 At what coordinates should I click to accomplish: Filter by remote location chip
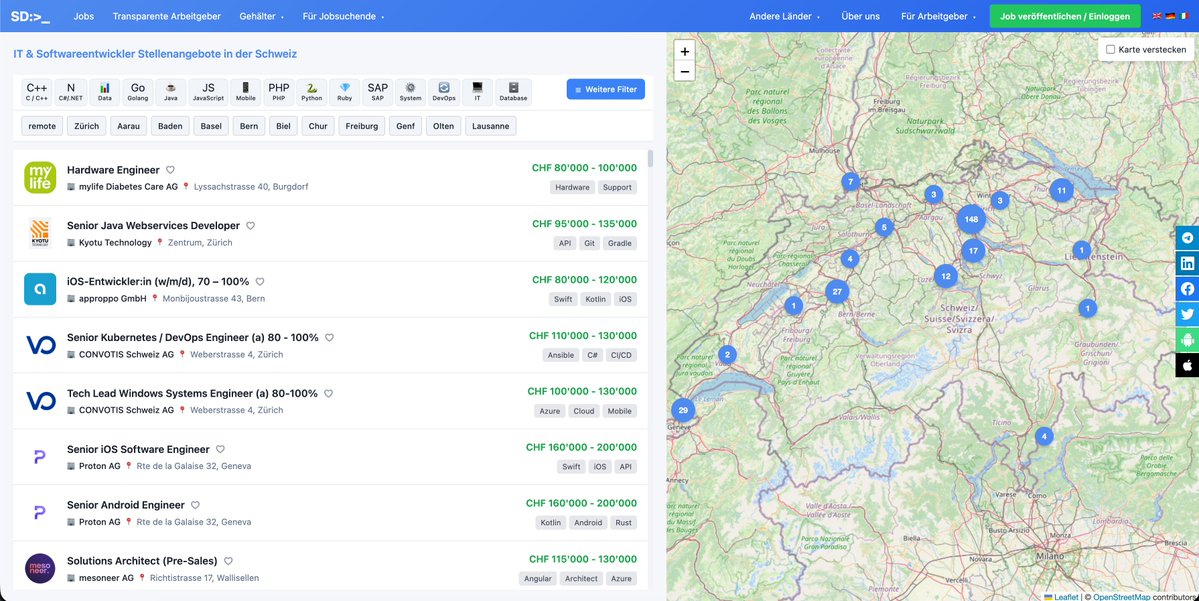coord(42,126)
